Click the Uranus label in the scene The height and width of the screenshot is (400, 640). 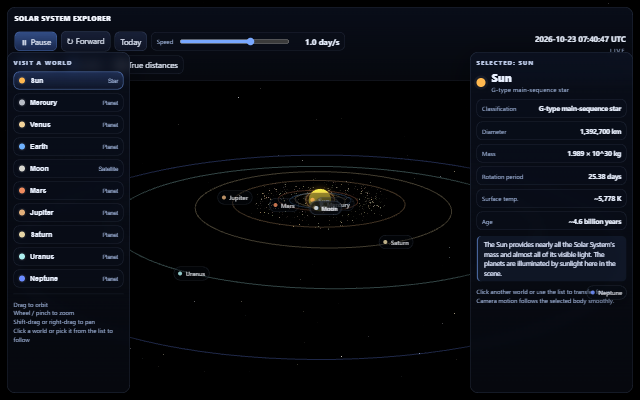coord(192,273)
